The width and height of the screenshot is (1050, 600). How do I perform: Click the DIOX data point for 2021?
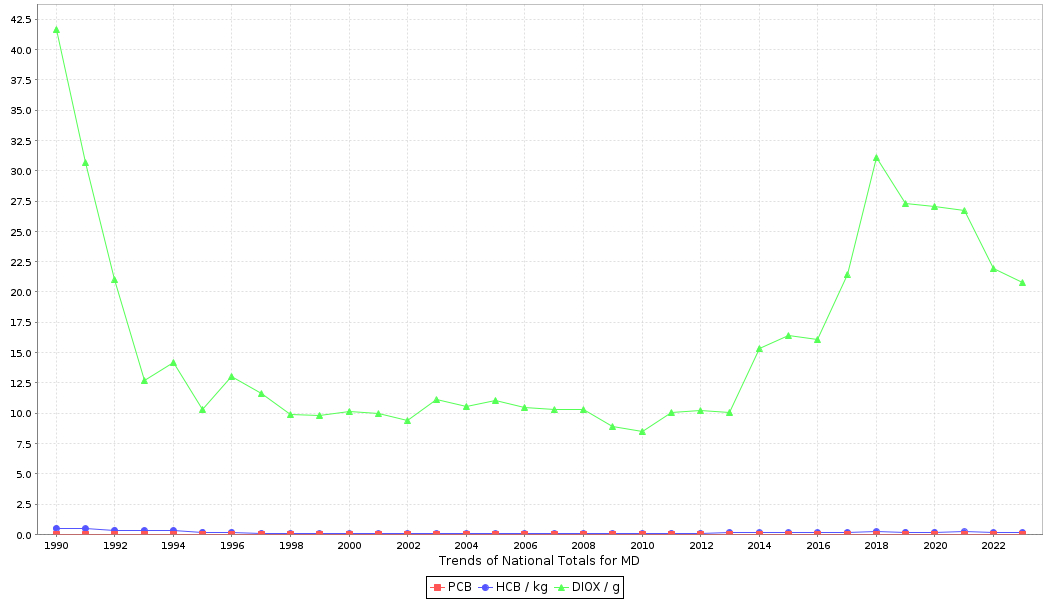coord(964,211)
